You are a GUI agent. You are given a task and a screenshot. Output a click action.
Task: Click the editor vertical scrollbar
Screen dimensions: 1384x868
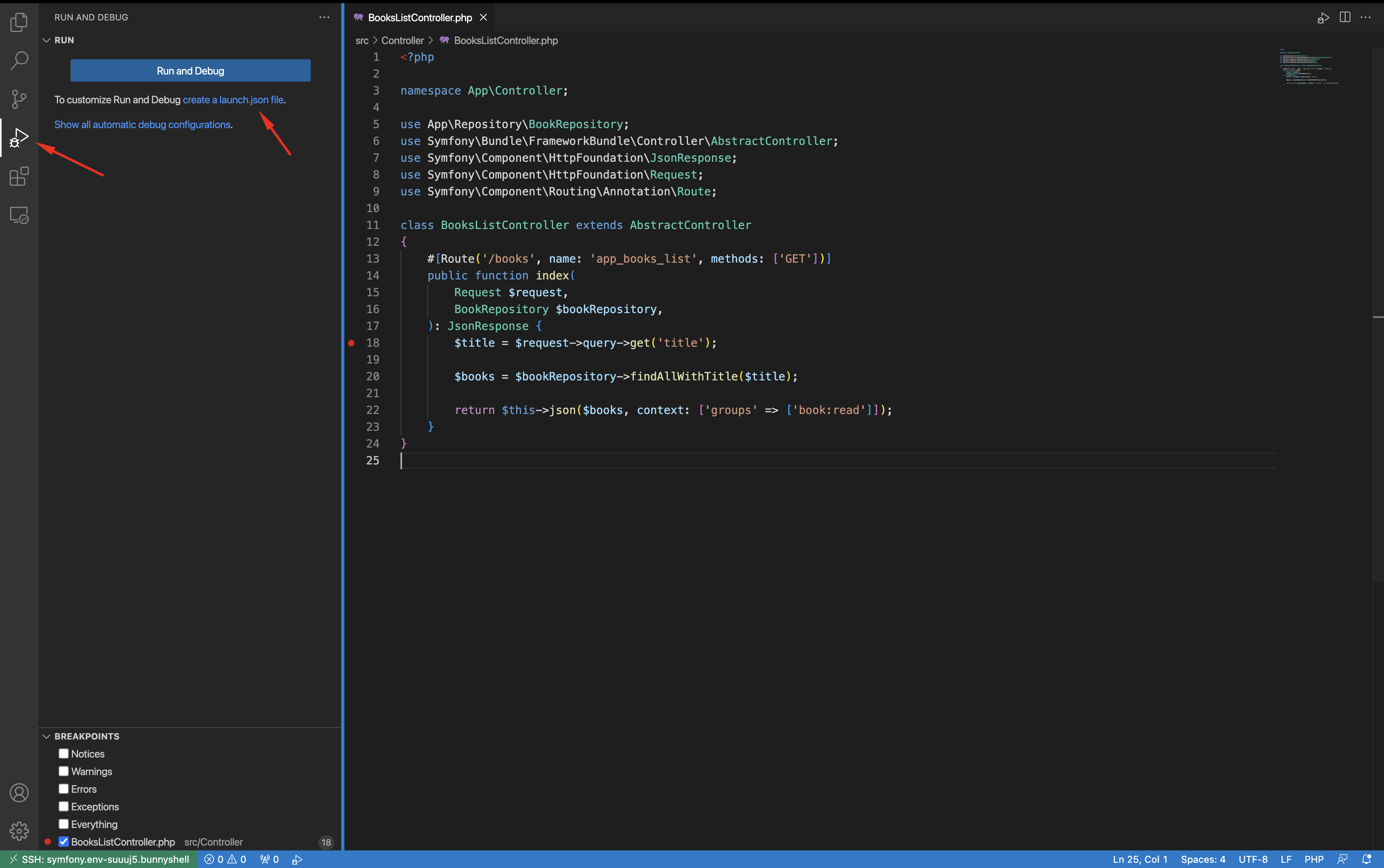(1378, 315)
